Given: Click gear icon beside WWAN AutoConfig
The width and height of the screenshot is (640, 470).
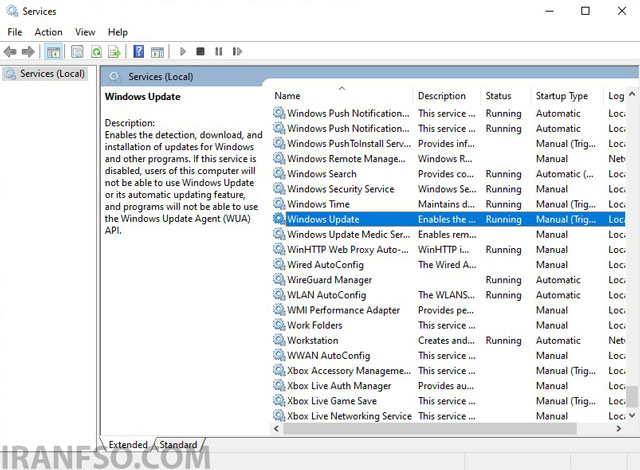Looking at the screenshot, I should coord(279,355).
